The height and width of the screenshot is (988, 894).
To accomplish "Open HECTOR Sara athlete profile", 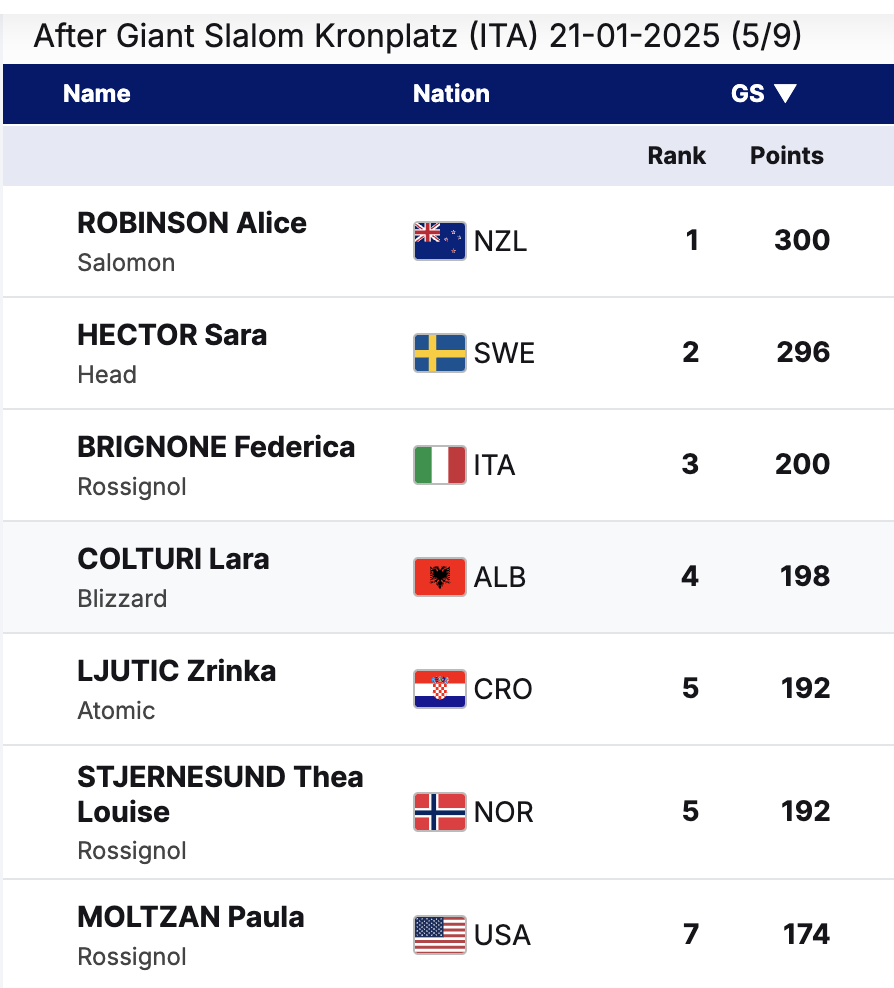I will coord(172,335).
